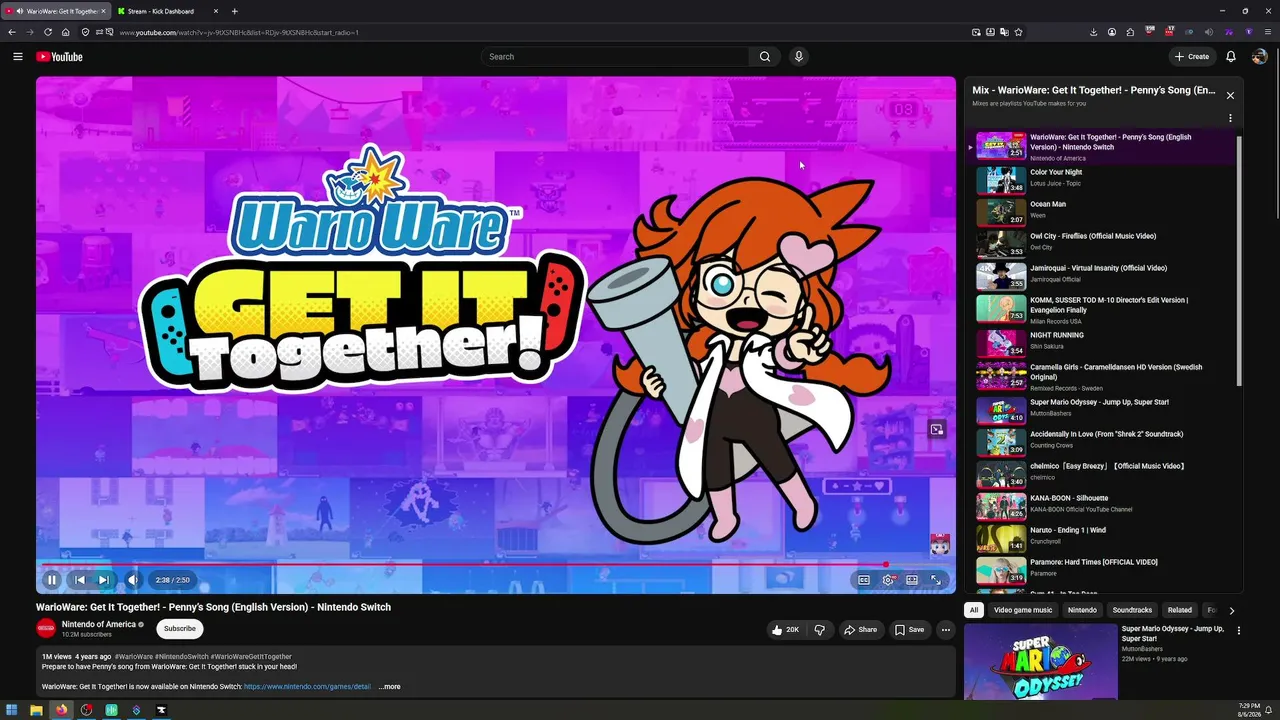Image resolution: width=1280 pixels, height=720 pixels.
Task: Open the YouTube notifications bell
Action: pos(1231,57)
